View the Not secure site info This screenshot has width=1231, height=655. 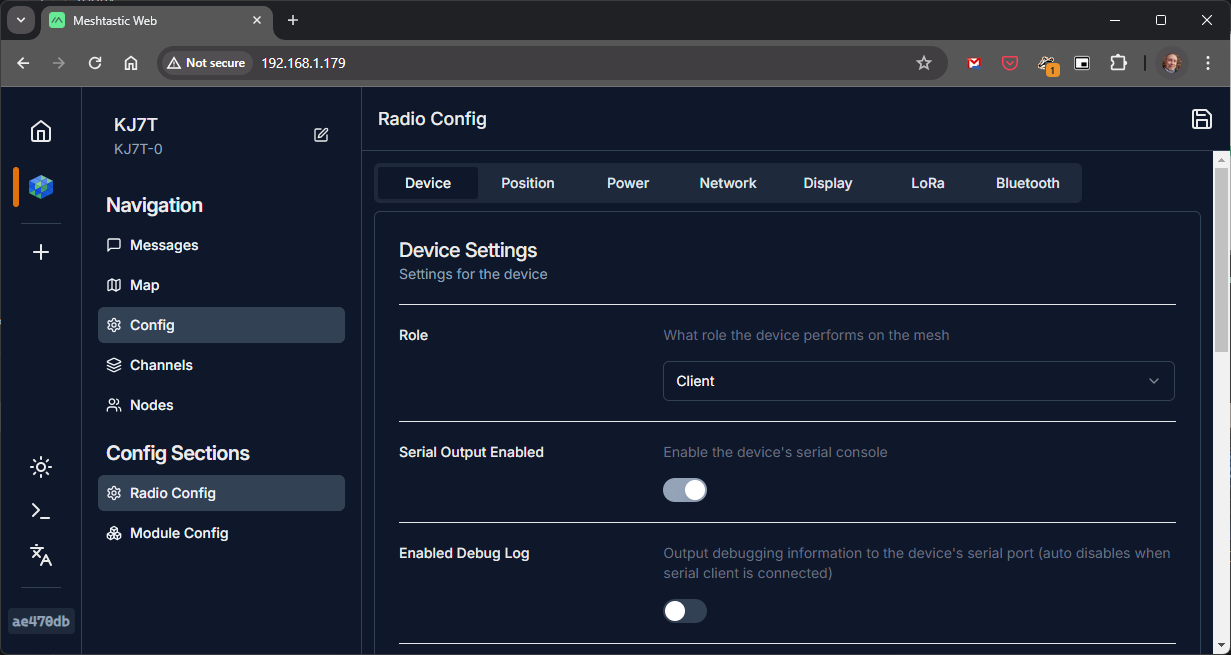[206, 63]
